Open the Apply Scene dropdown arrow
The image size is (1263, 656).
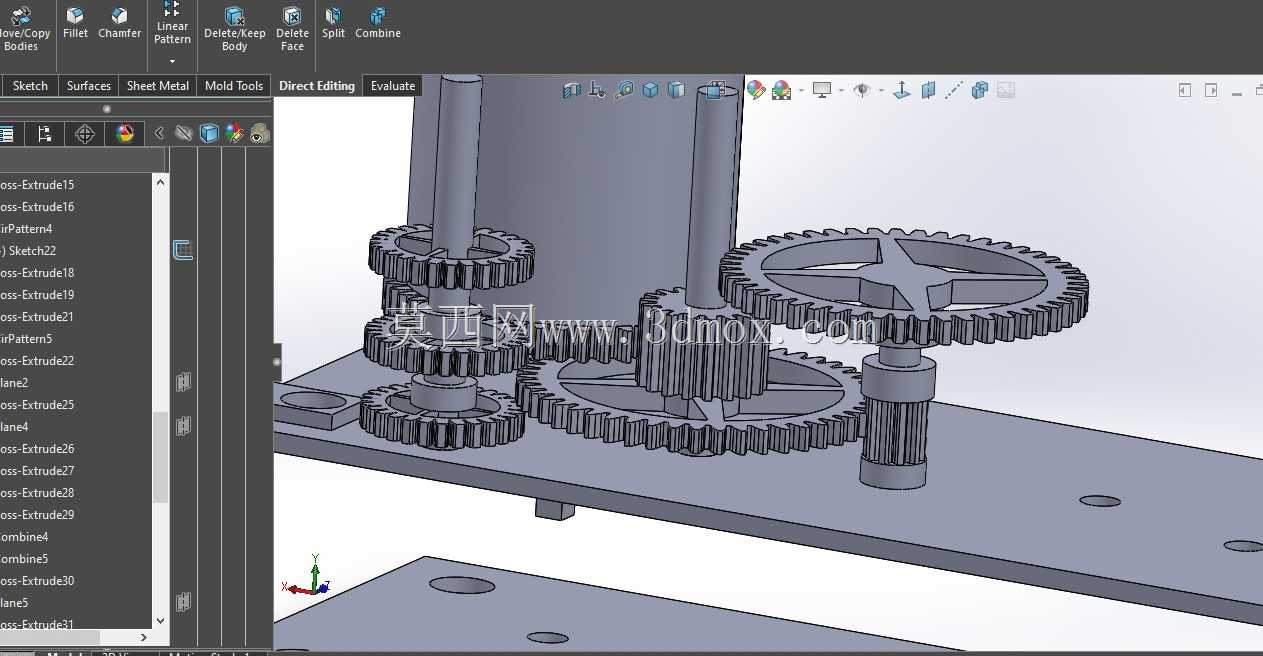pos(801,91)
